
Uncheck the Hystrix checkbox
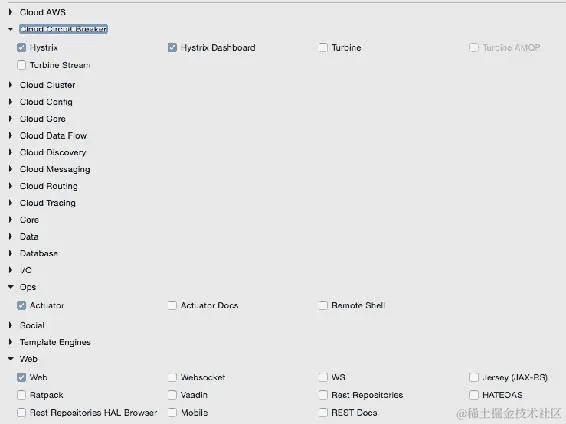pos(22,48)
